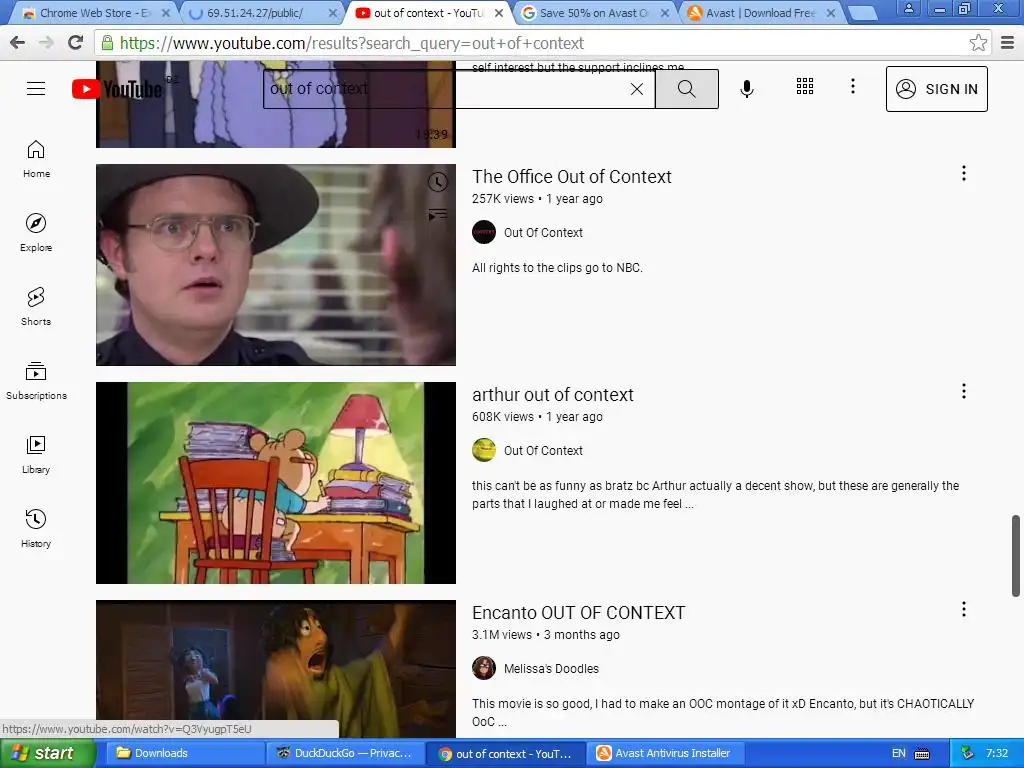Click The Office video thumbnail
This screenshot has width=1024, height=768.
click(276, 264)
